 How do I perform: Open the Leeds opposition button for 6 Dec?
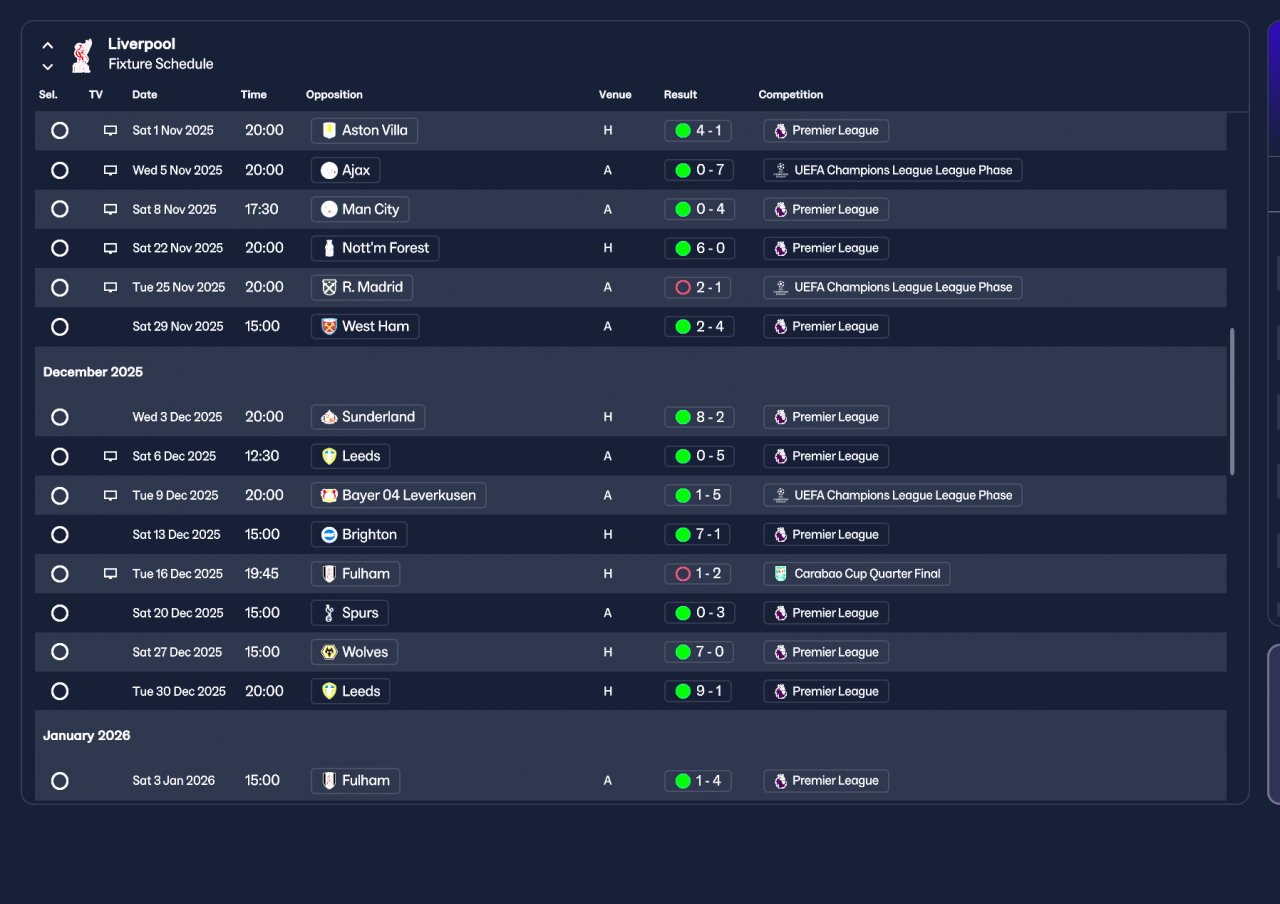coord(351,457)
